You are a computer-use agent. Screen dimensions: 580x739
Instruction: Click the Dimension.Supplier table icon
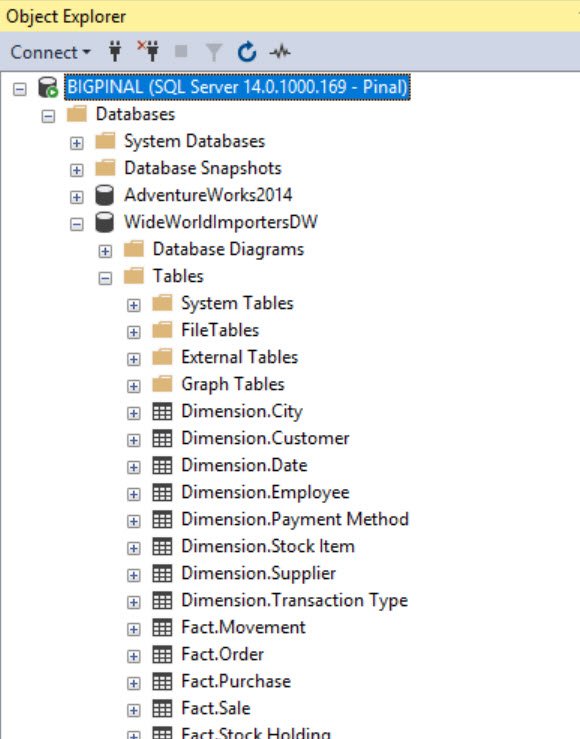[x=163, y=574]
